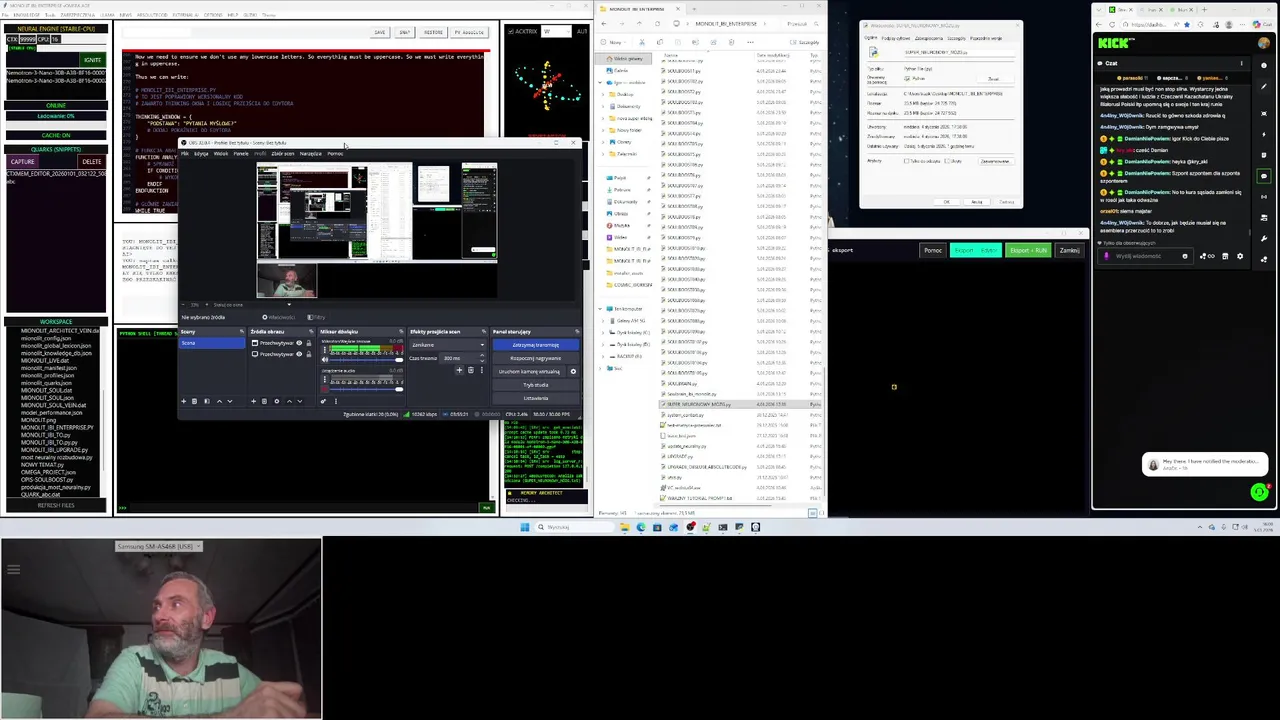1280x720 pixels.
Task: Click the IGNITE button in Monolit
Action: click(x=92, y=60)
